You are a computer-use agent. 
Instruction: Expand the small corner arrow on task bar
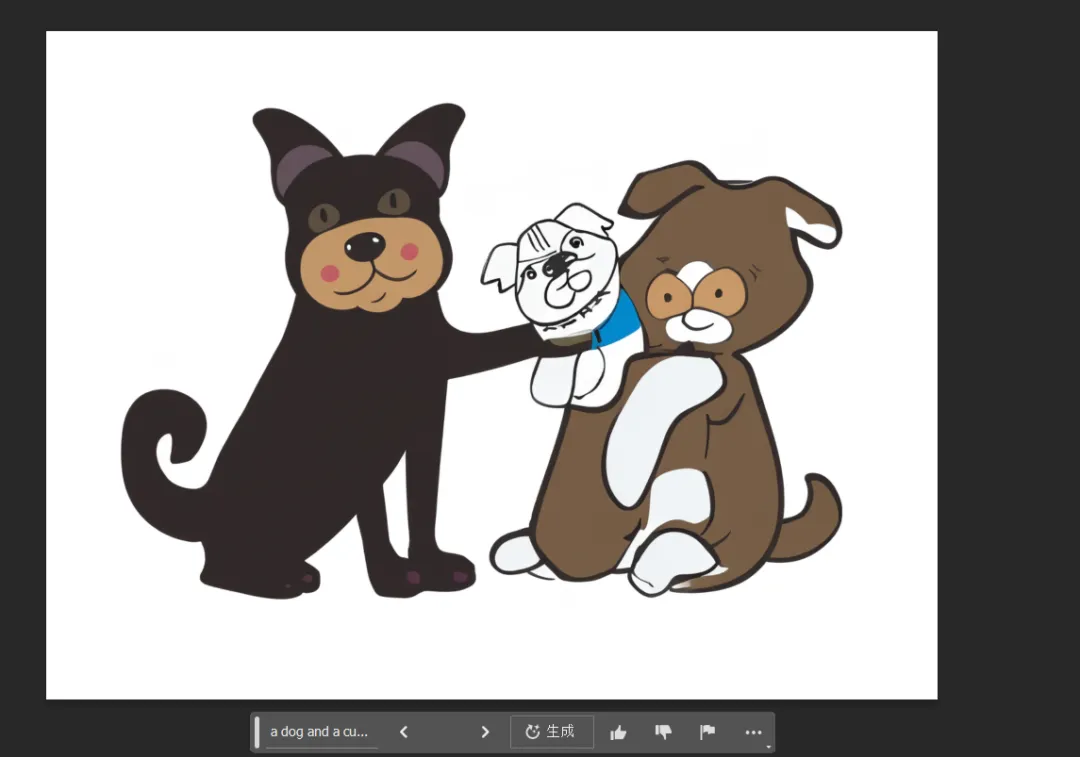768,746
